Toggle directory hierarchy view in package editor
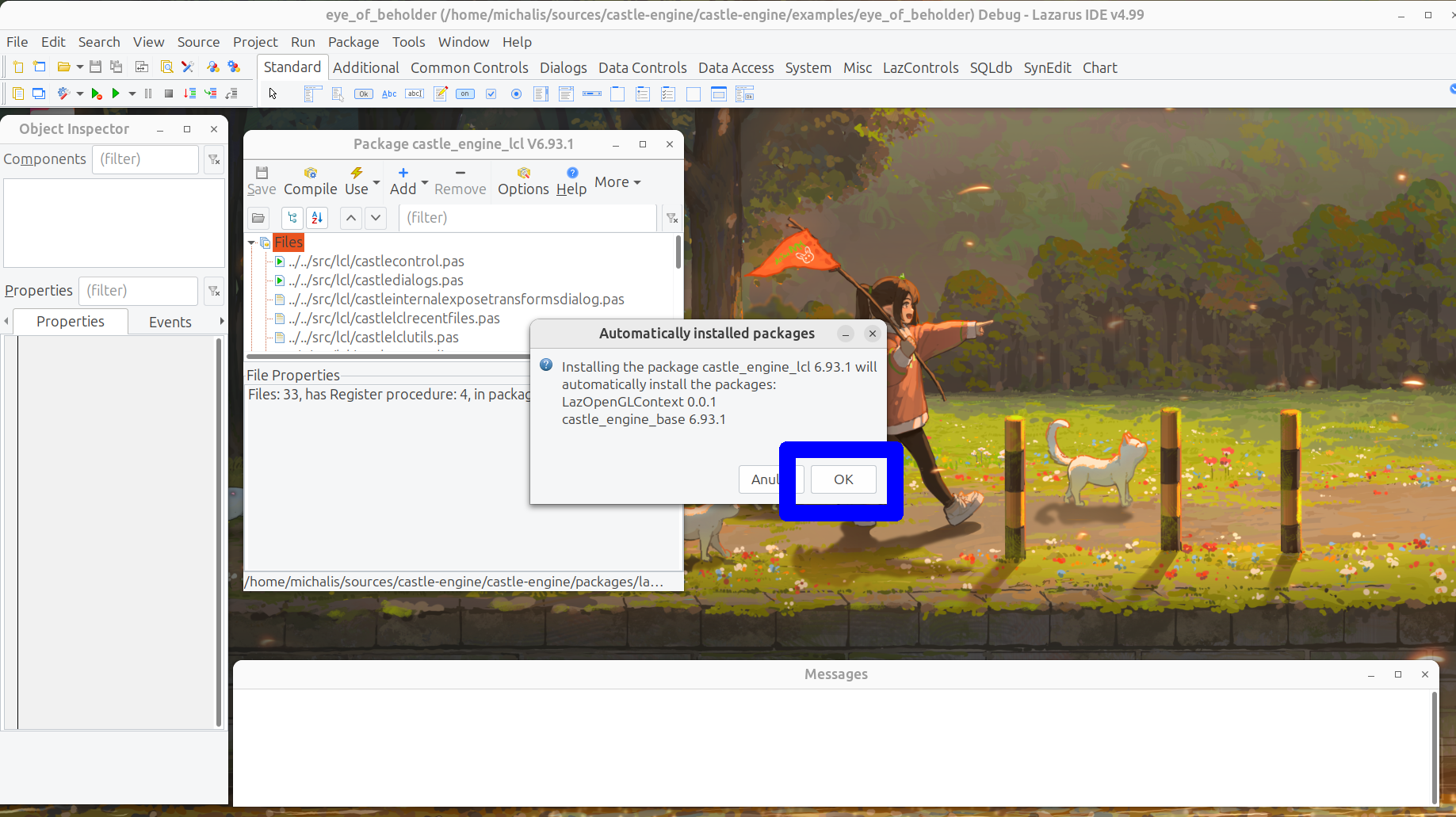 [x=292, y=217]
